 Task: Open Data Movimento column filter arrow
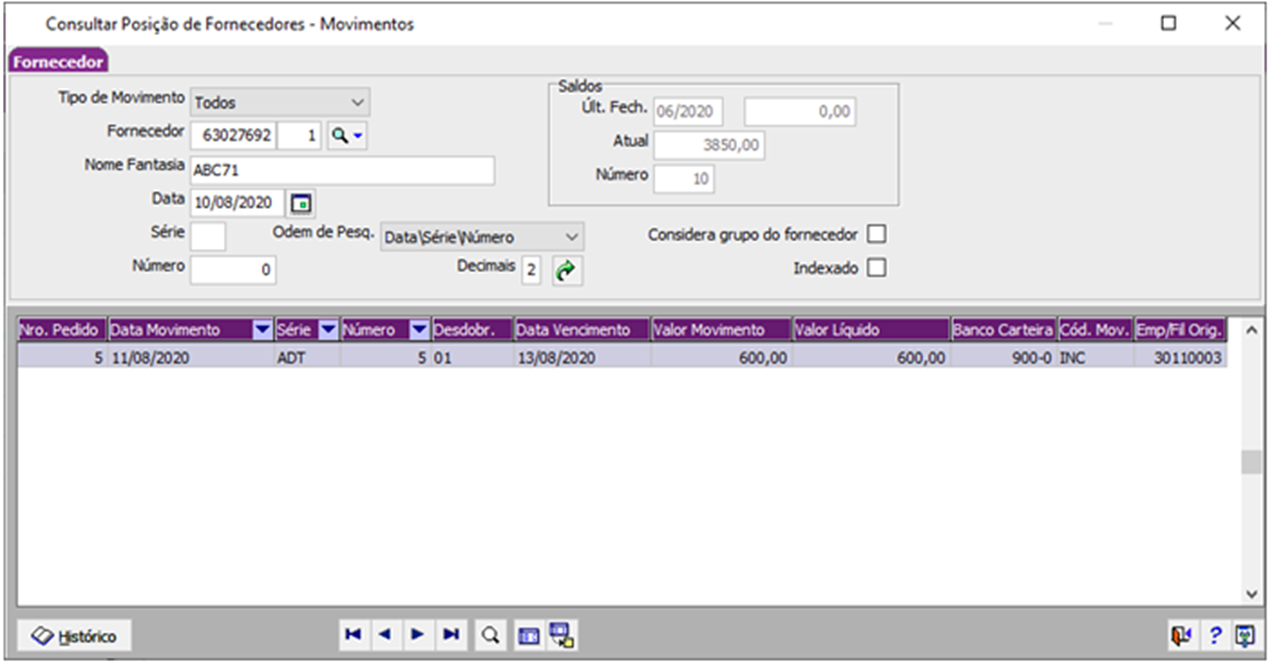click(262, 330)
